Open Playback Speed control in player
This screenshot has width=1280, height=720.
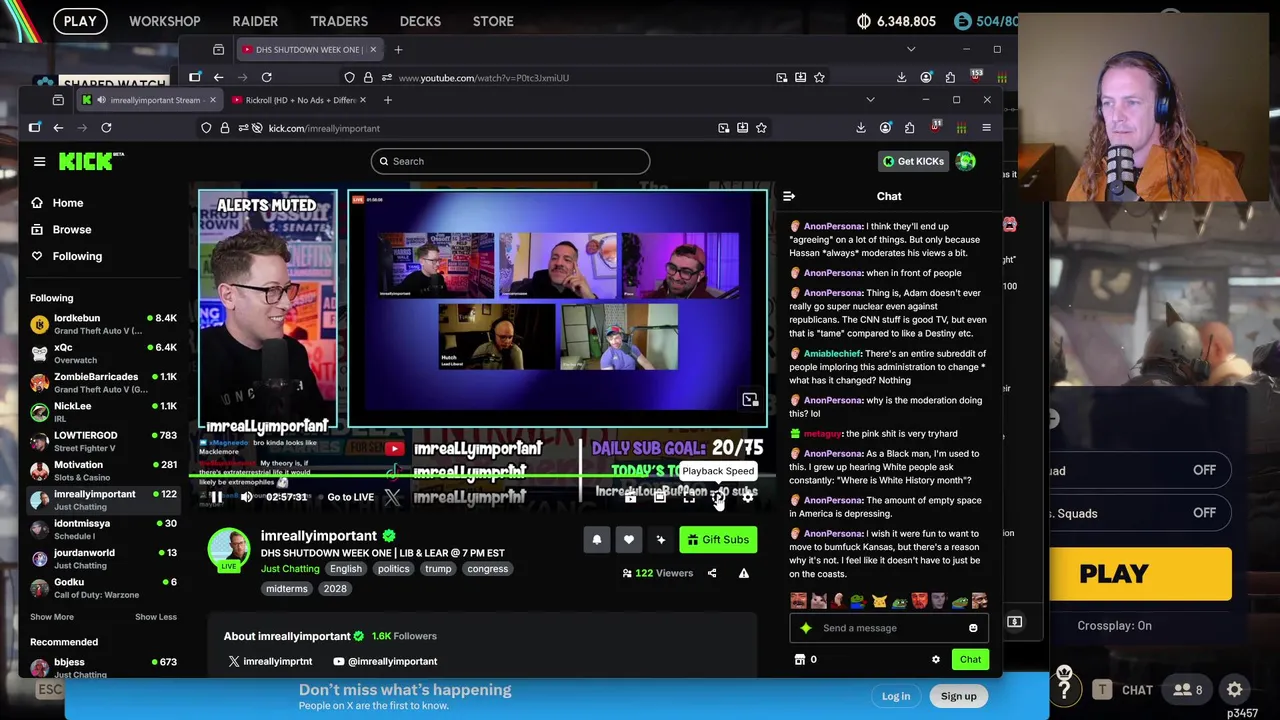tap(718, 497)
